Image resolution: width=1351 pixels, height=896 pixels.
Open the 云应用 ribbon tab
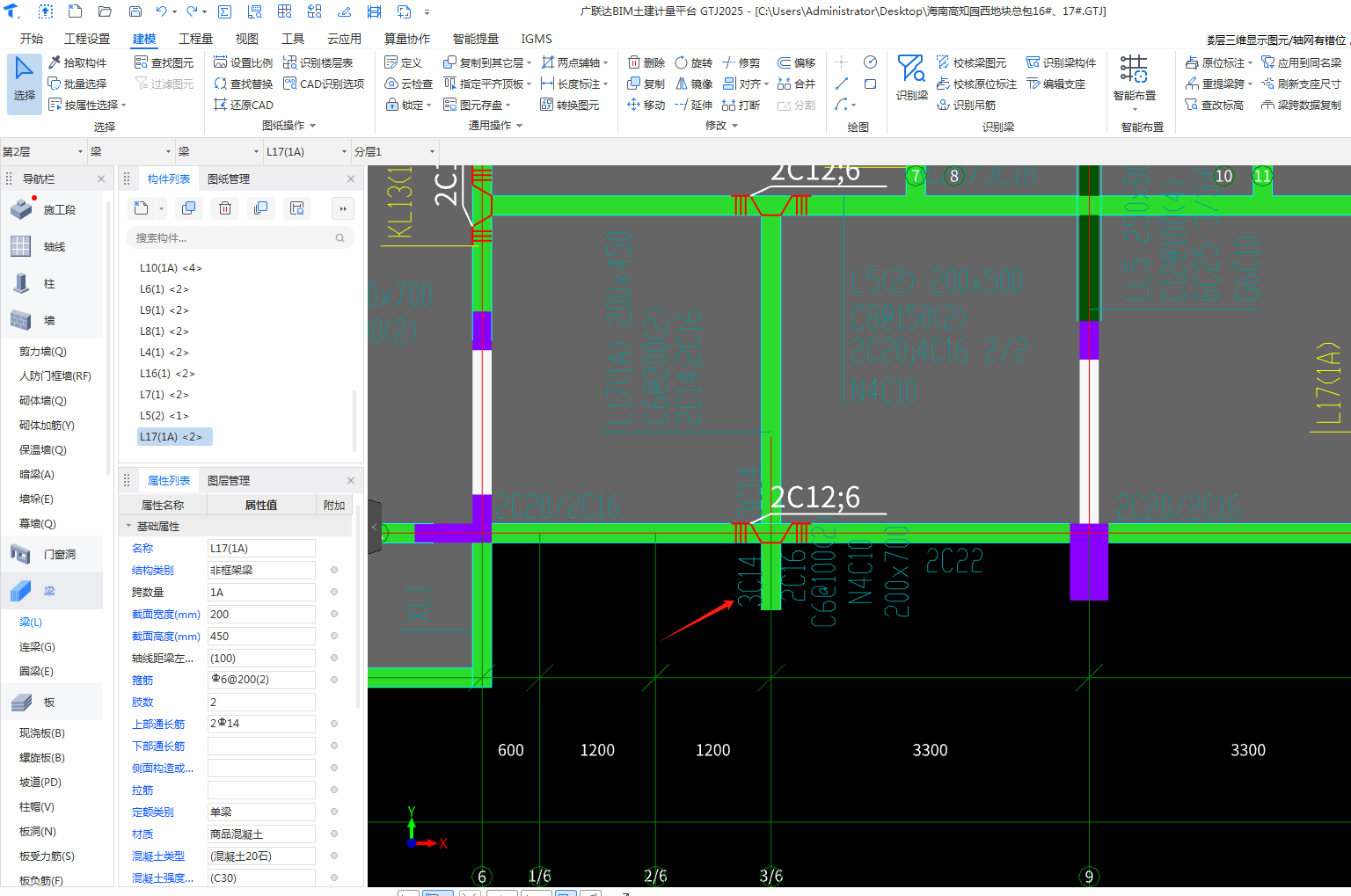pyautogui.click(x=344, y=39)
